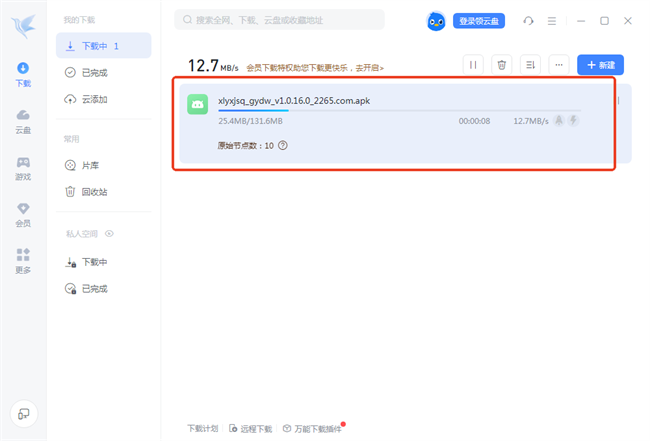Open 万能下载插件 plugin link
Viewport: 650px width, 441px height.
(313, 429)
